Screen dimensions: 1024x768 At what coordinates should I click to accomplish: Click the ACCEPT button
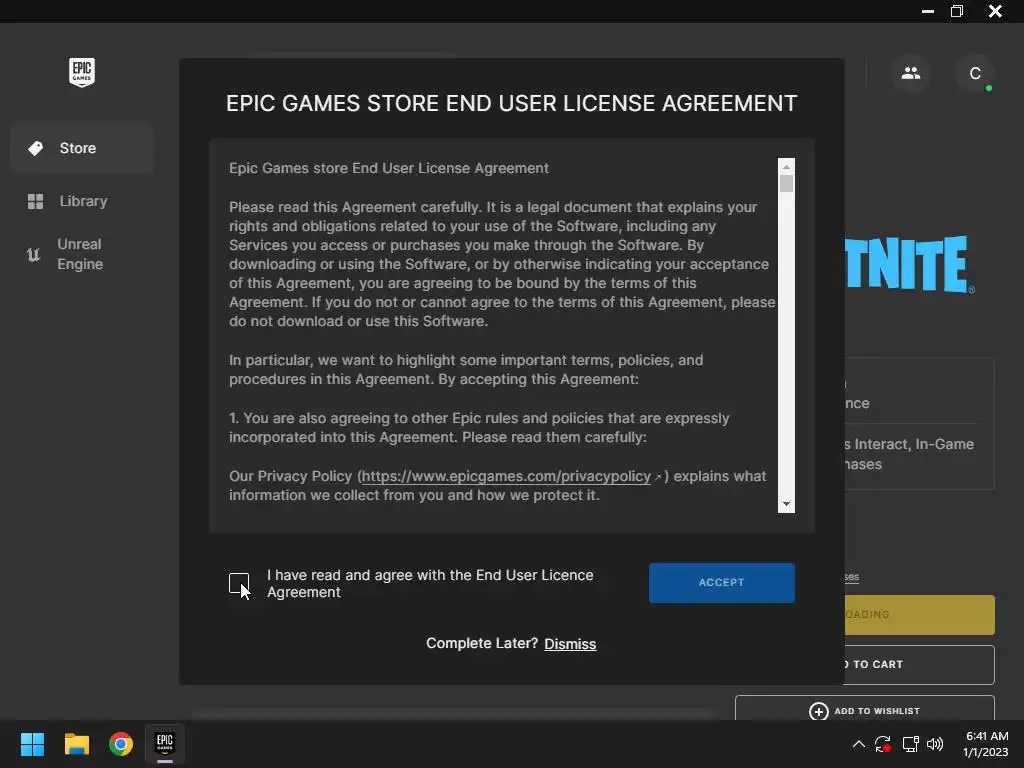pyautogui.click(x=722, y=583)
